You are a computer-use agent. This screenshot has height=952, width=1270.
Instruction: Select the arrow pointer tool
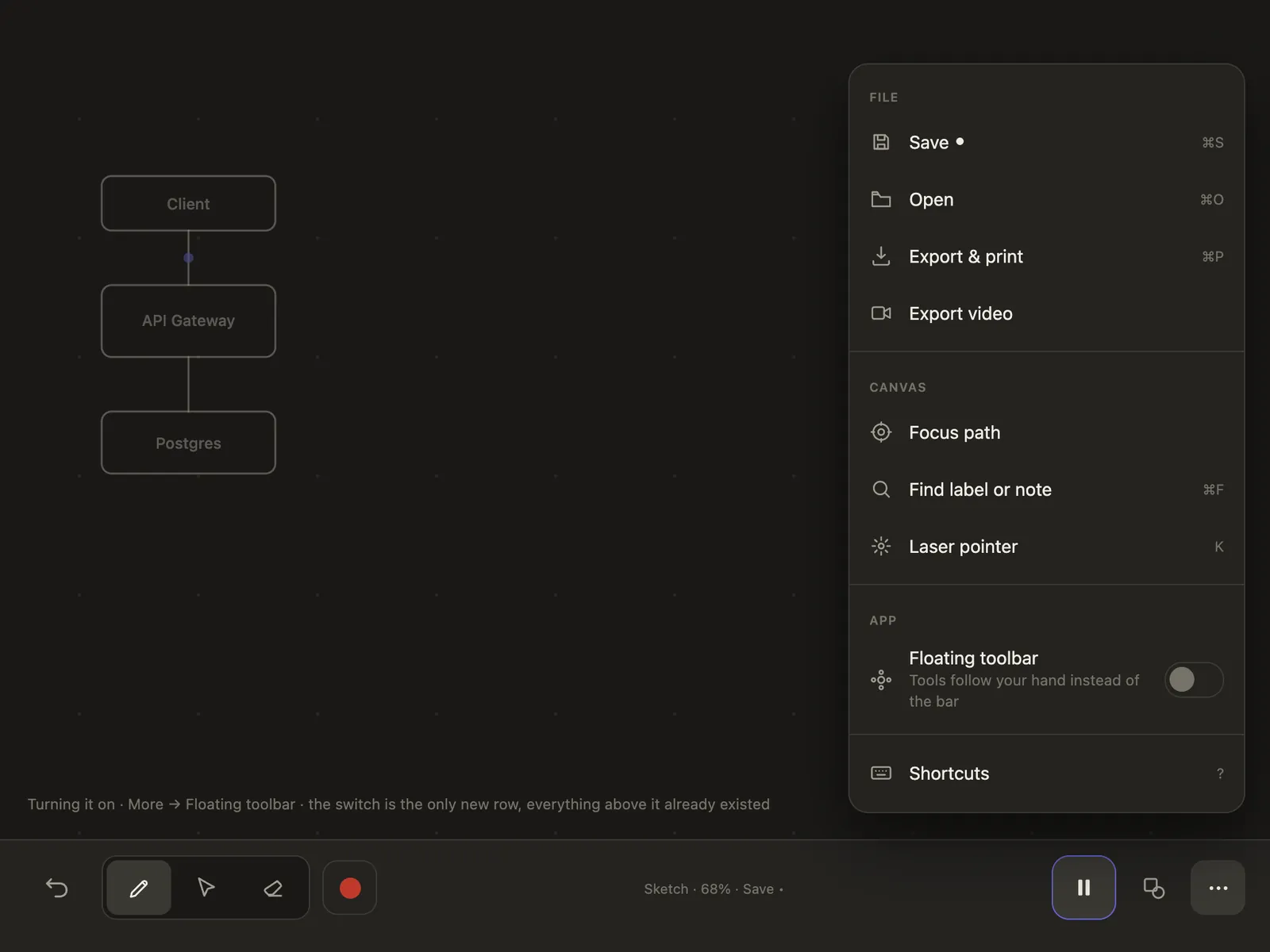click(x=206, y=888)
